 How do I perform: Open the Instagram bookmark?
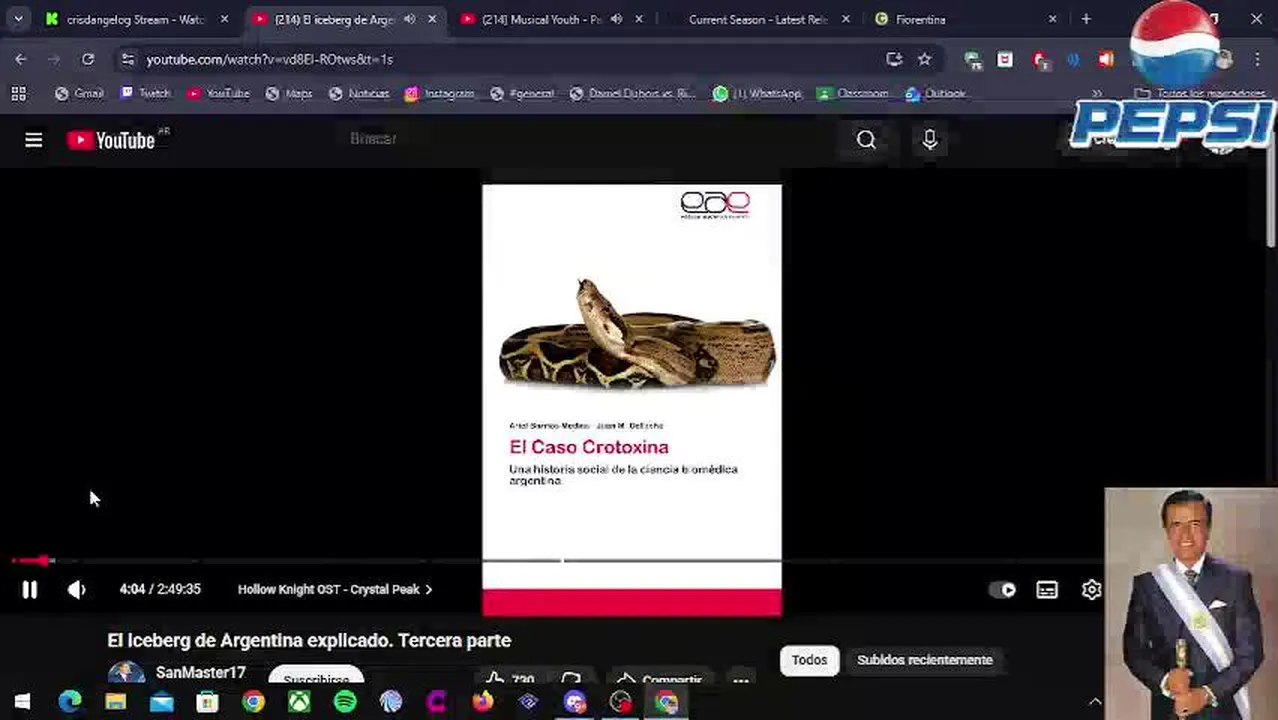(x=440, y=93)
